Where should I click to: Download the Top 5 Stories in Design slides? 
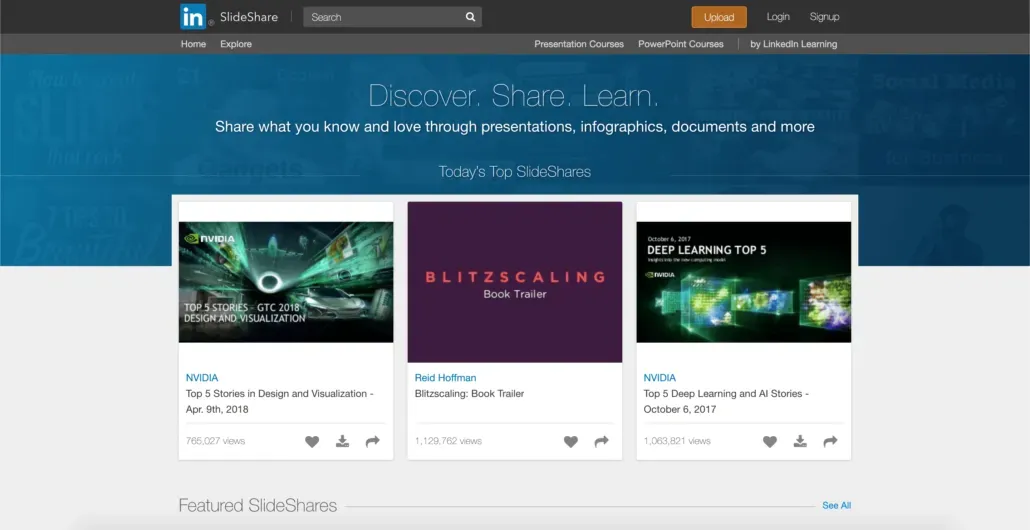(342, 441)
